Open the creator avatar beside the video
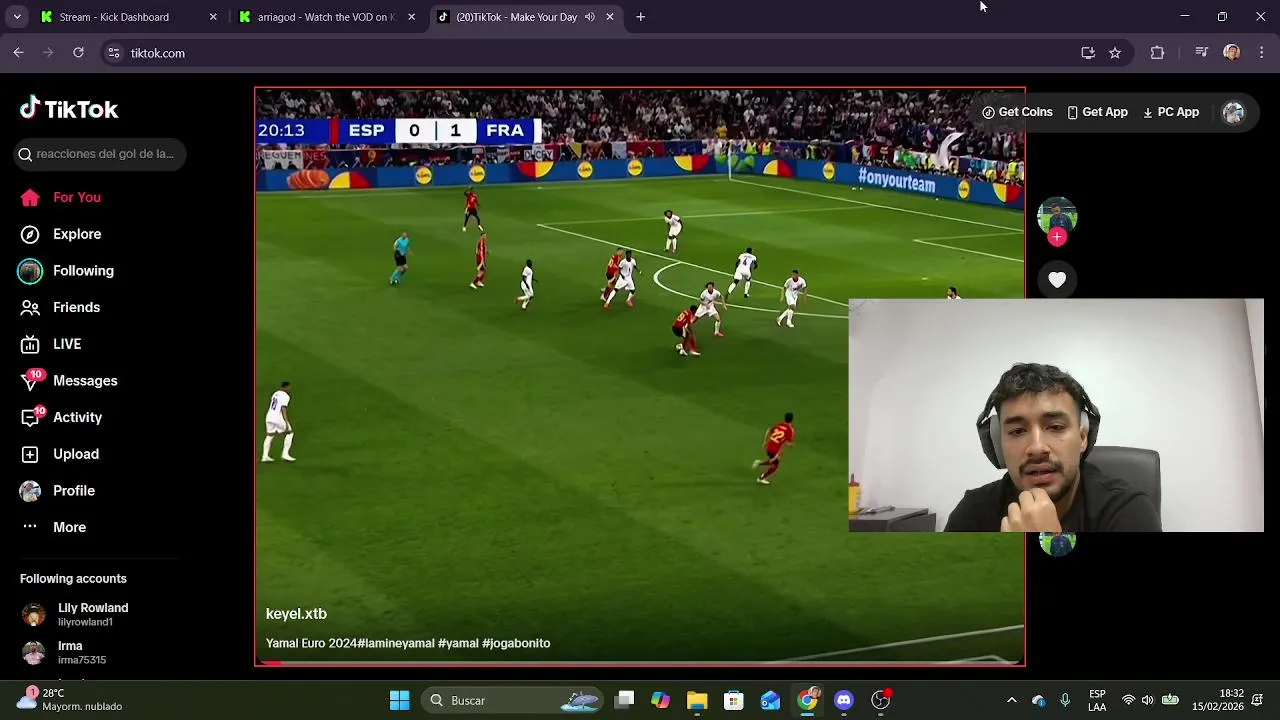This screenshot has height=720, width=1280. [1057, 217]
